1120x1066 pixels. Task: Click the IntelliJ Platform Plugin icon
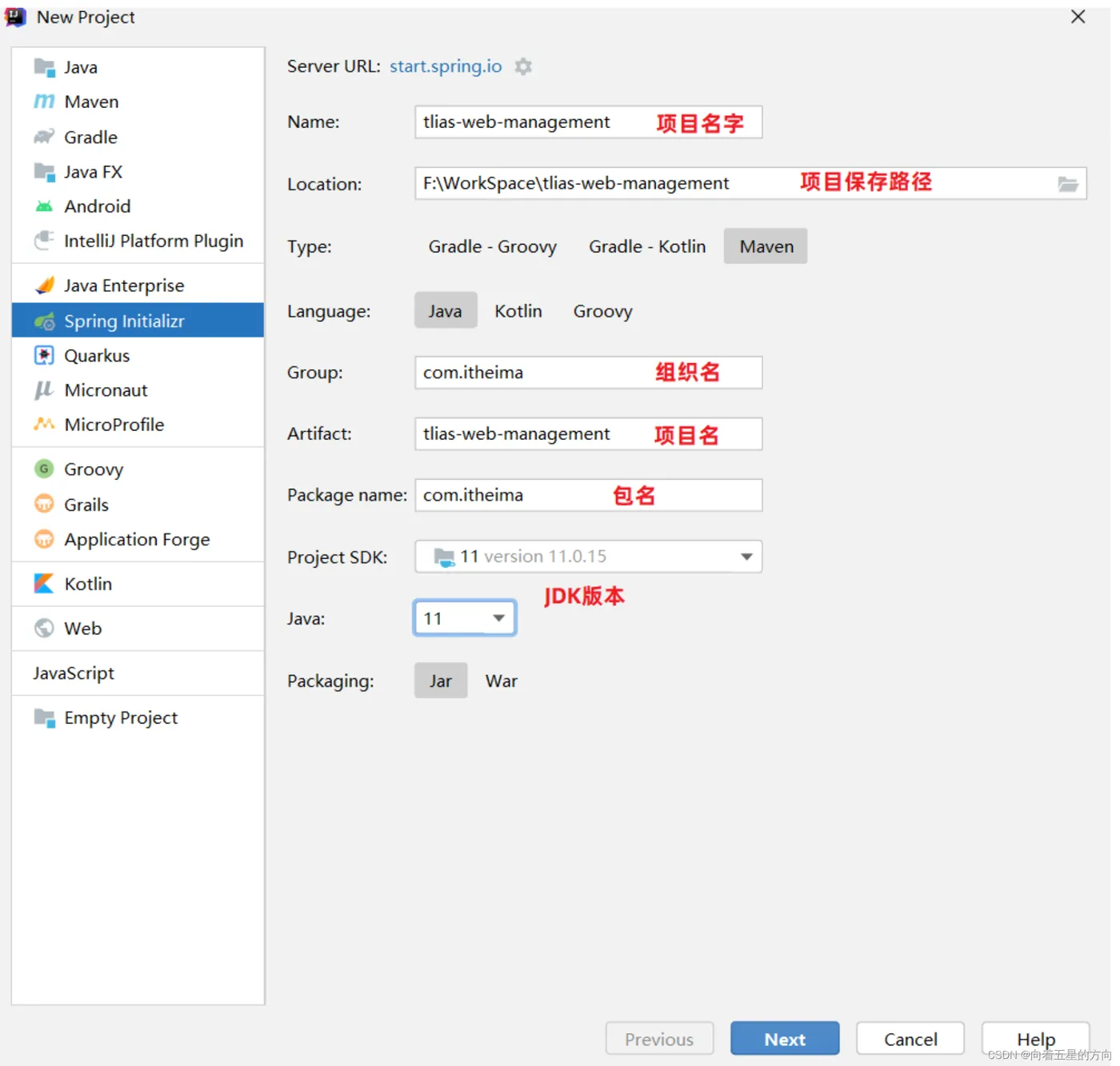coord(44,241)
